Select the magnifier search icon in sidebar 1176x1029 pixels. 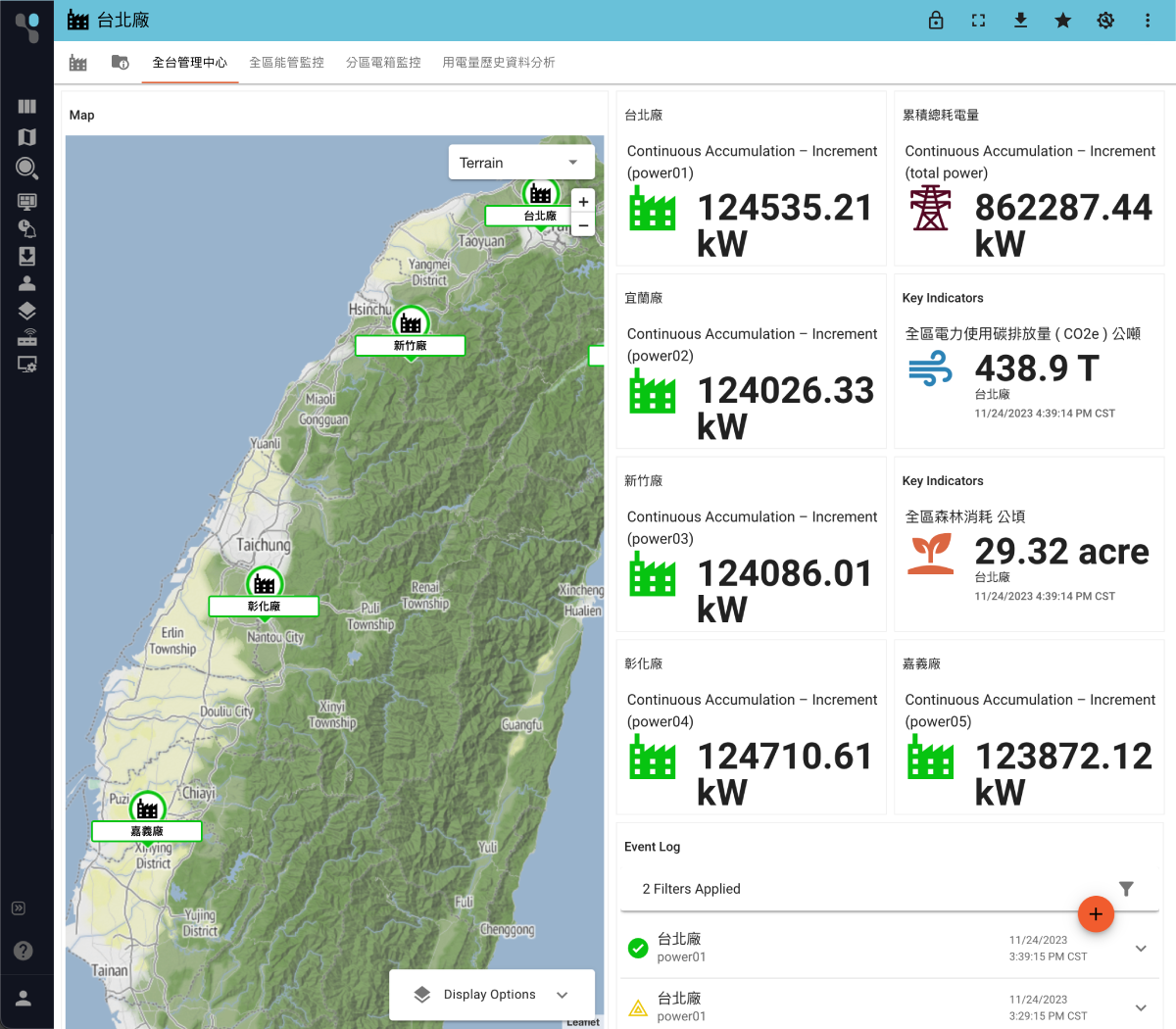click(26, 169)
